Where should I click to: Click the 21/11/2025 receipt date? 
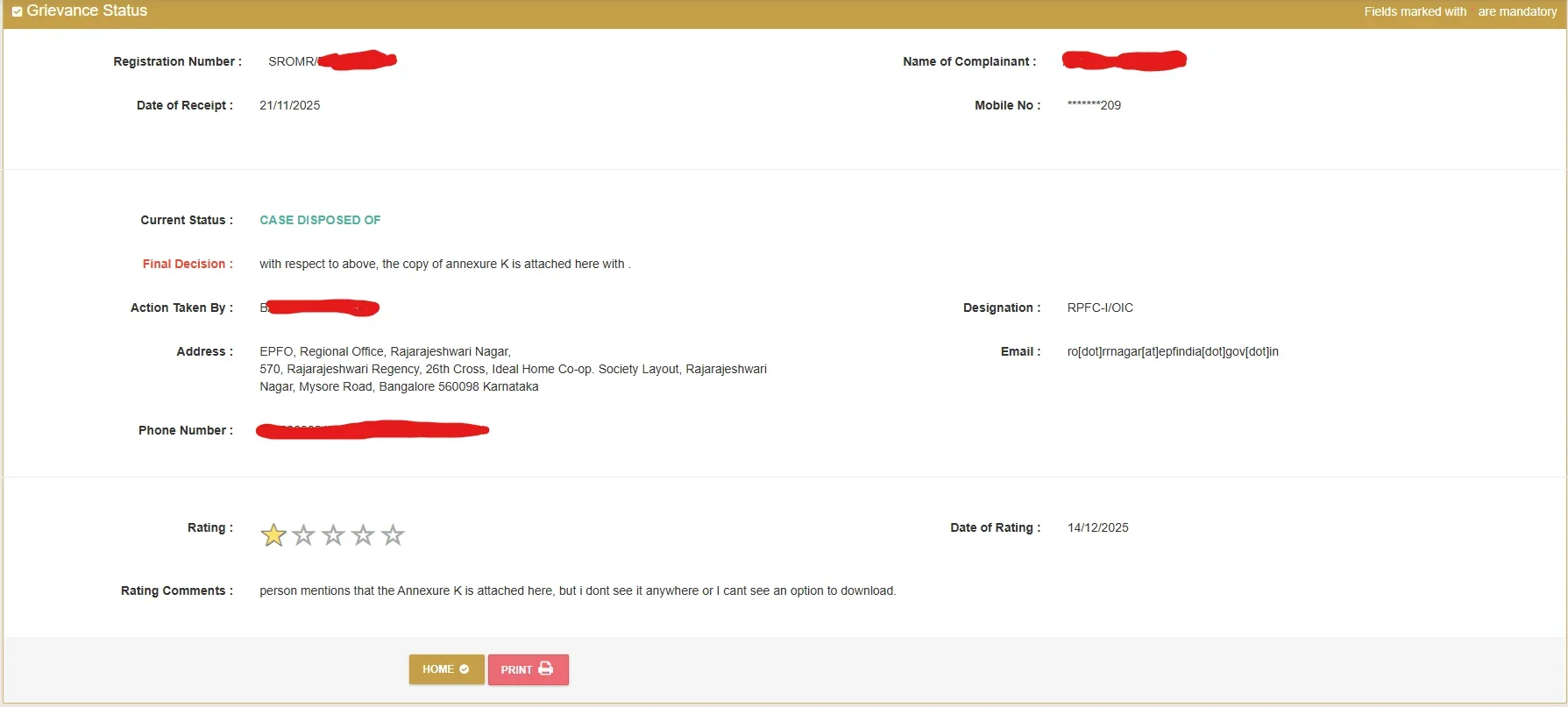tap(289, 105)
